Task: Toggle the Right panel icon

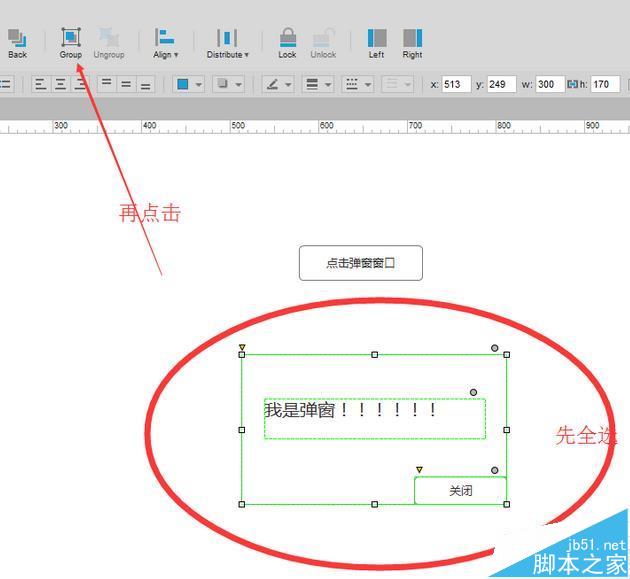Action: pos(412,40)
